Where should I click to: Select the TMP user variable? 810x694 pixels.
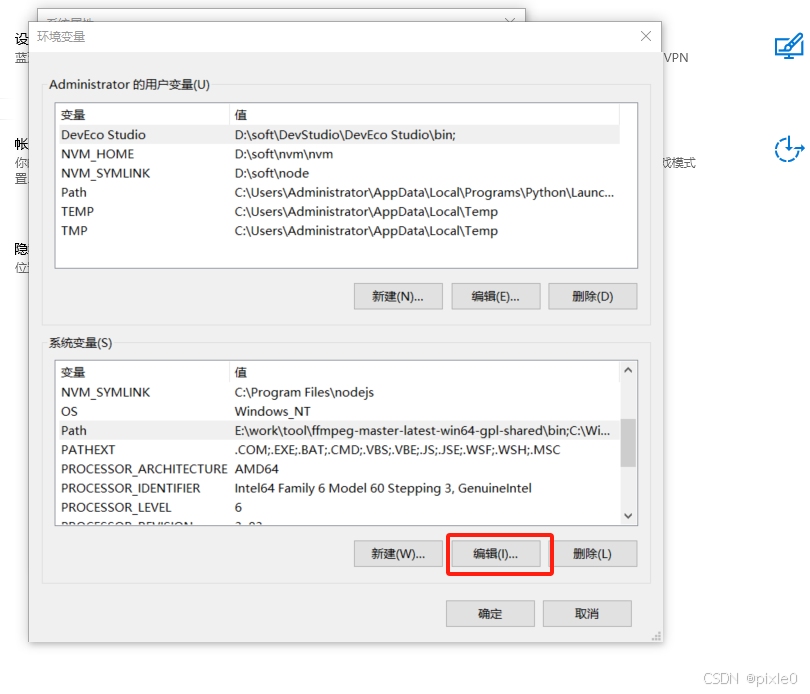click(339, 230)
